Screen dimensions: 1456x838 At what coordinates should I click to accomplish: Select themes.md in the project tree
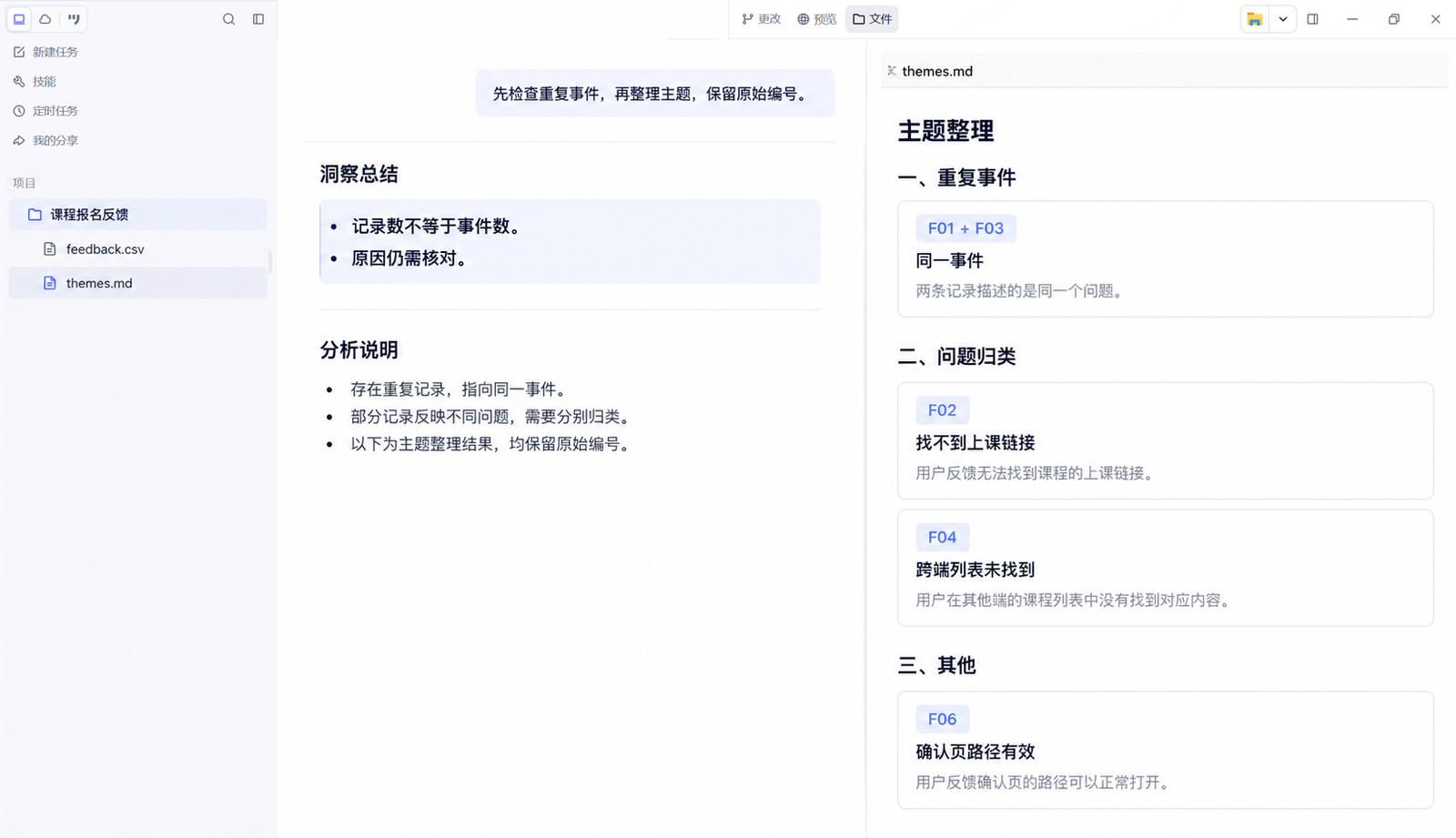137,283
